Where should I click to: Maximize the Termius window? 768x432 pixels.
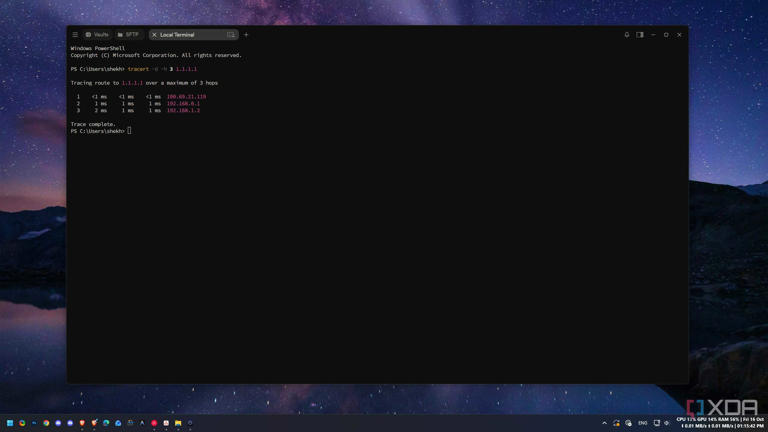666,35
